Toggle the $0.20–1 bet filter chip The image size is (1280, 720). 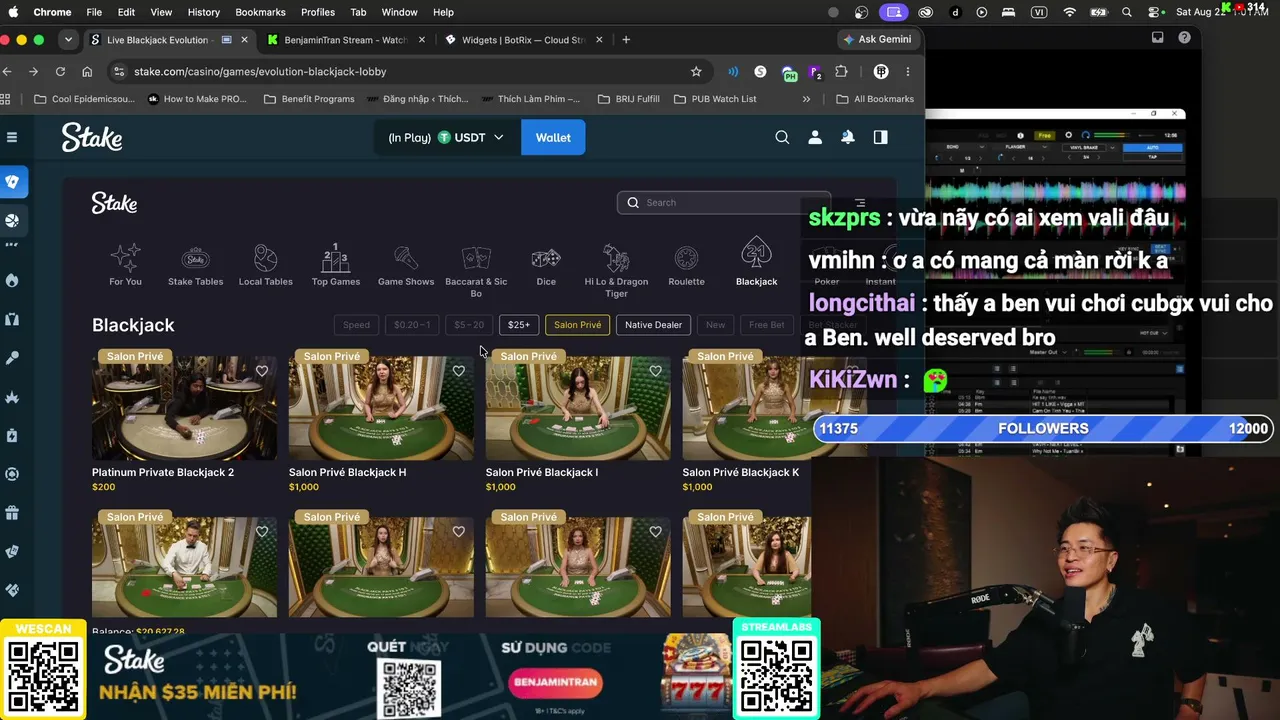tap(412, 325)
